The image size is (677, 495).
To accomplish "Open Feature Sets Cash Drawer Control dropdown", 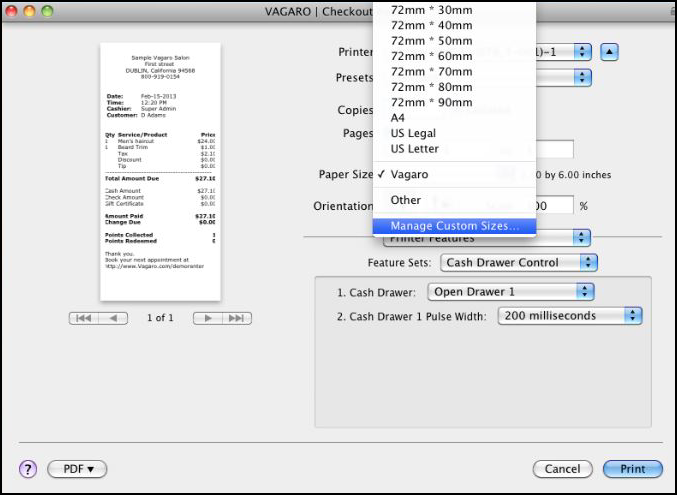I will point(519,263).
